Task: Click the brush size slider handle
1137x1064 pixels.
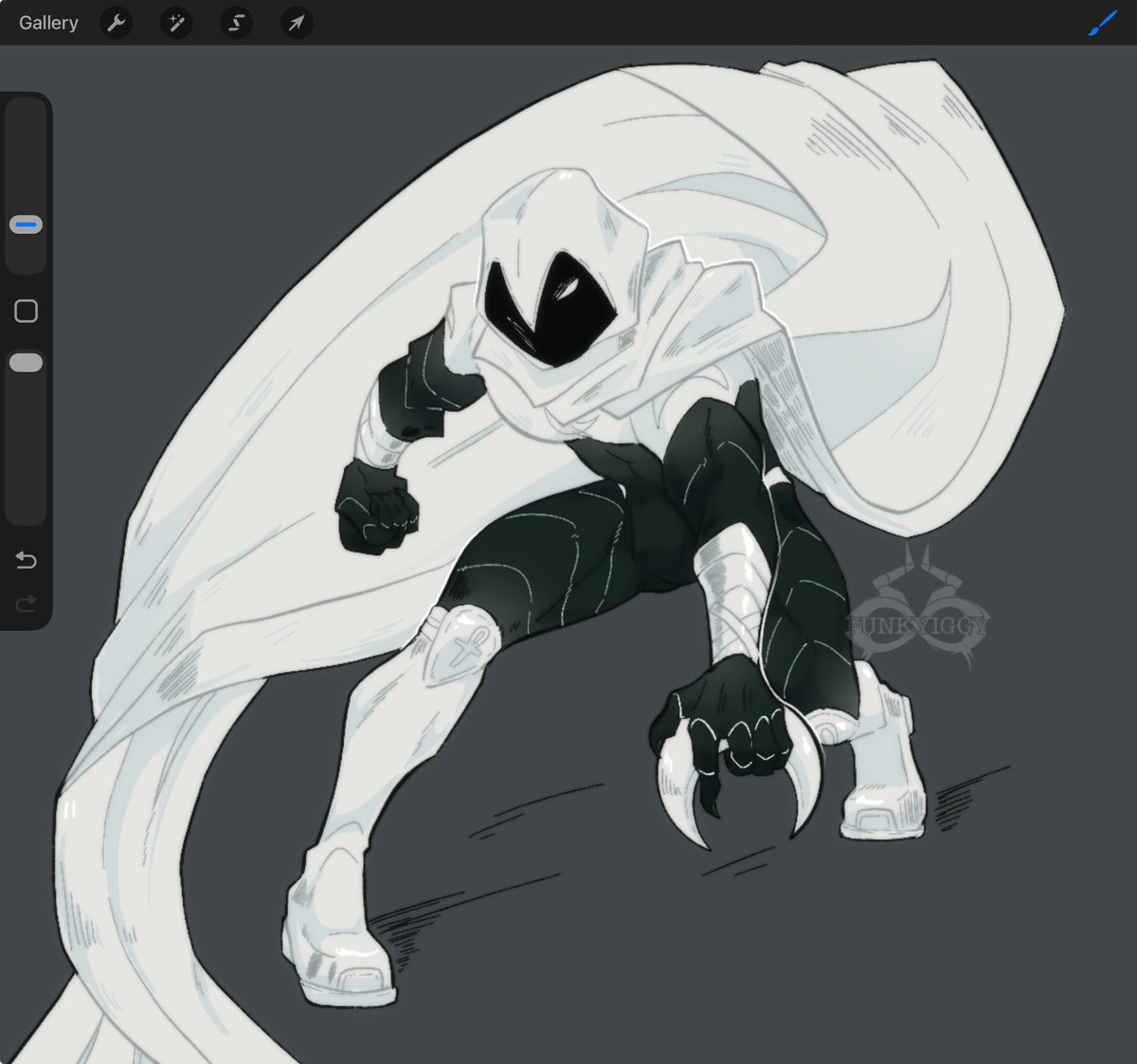Action: (x=26, y=225)
